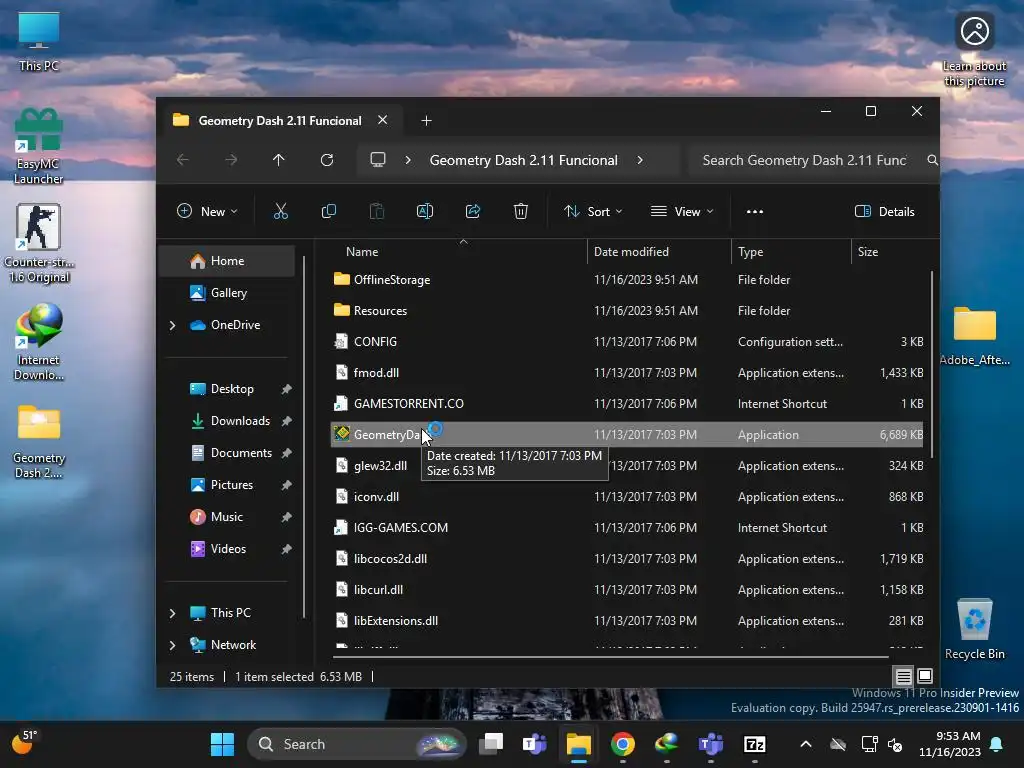Open Google Chrome from the taskbar

pyautogui.click(x=623, y=744)
